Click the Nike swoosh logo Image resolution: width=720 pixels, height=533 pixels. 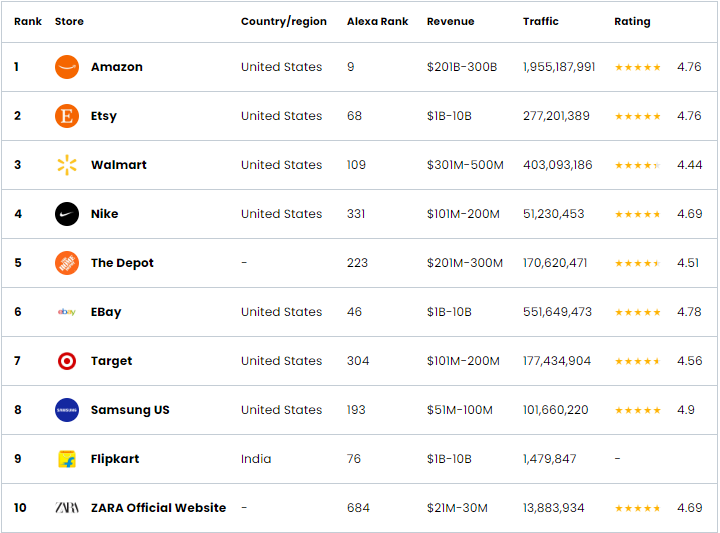(x=67, y=214)
